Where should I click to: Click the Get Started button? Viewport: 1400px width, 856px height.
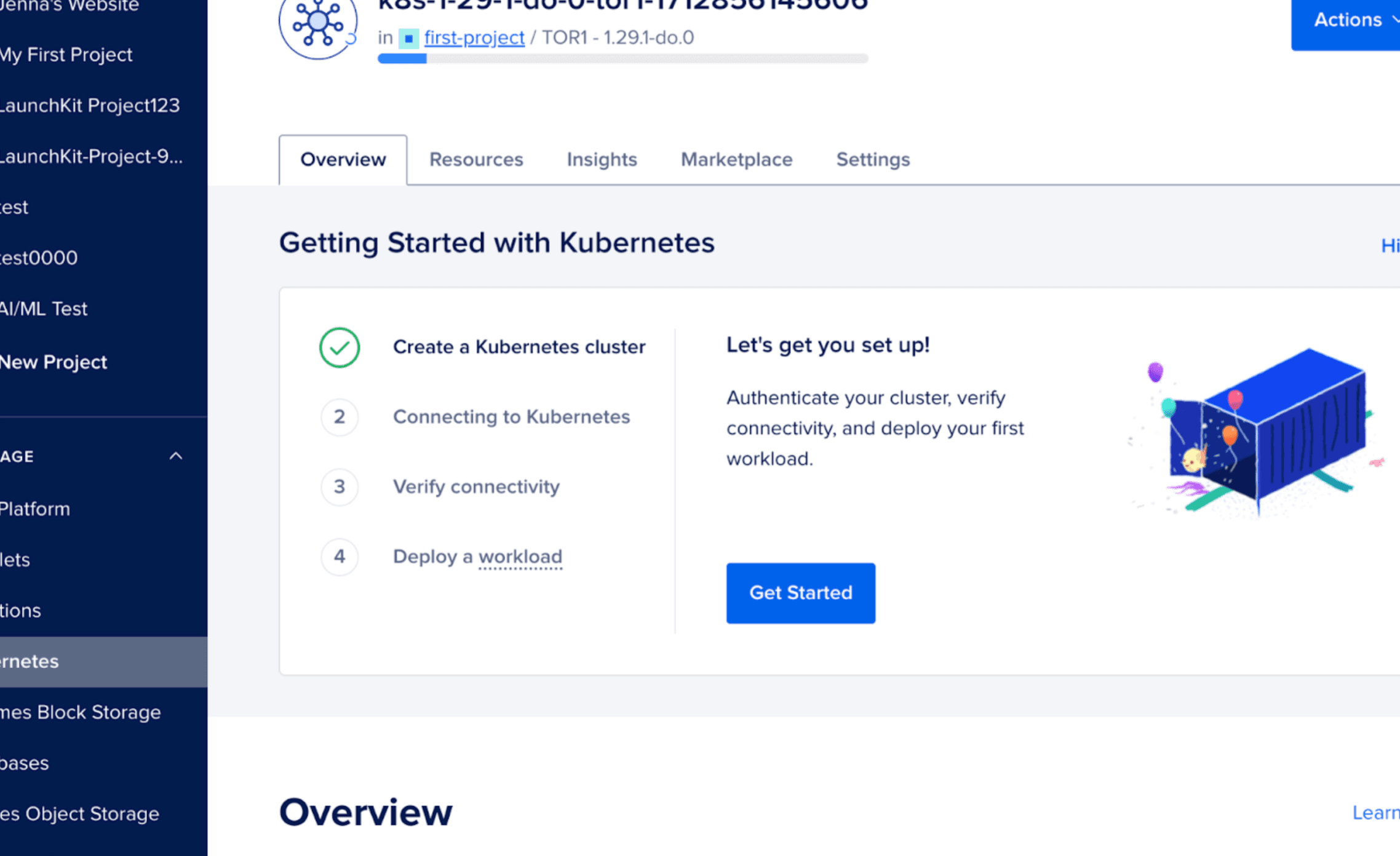tap(801, 593)
